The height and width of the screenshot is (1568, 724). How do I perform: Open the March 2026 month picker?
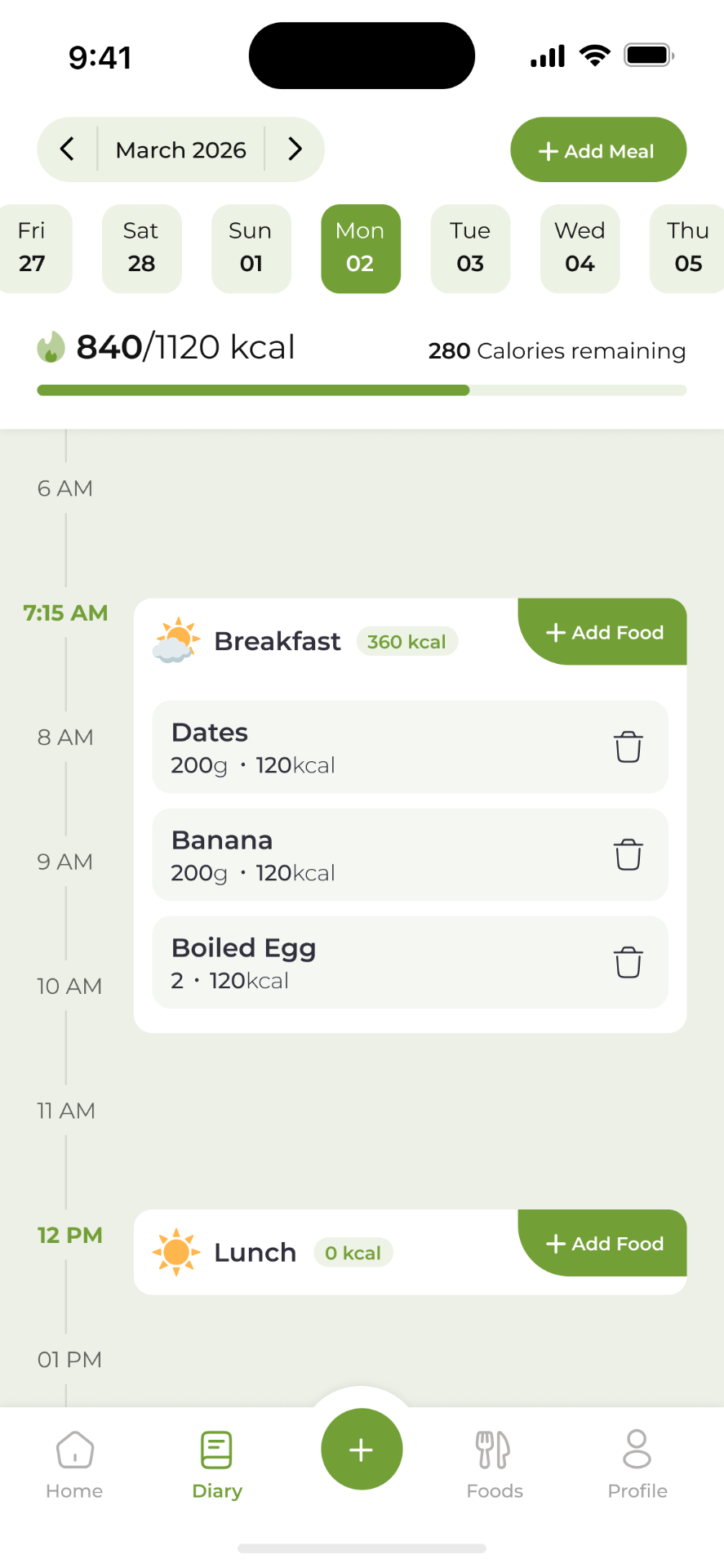pos(180,149)
